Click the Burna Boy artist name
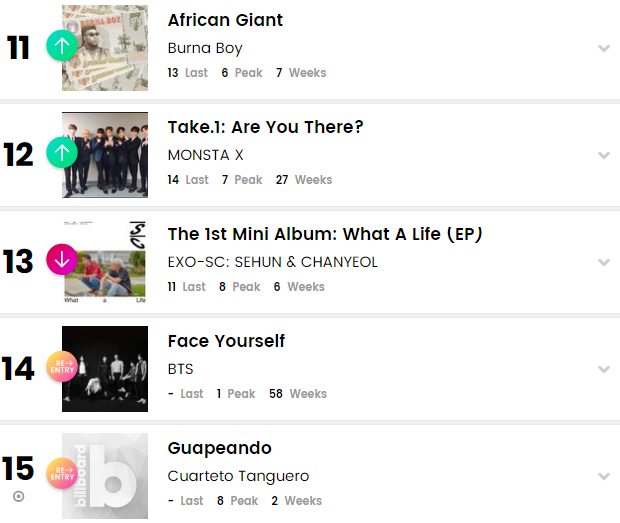This screenshot has height=523, width=620. click(205, 48)
